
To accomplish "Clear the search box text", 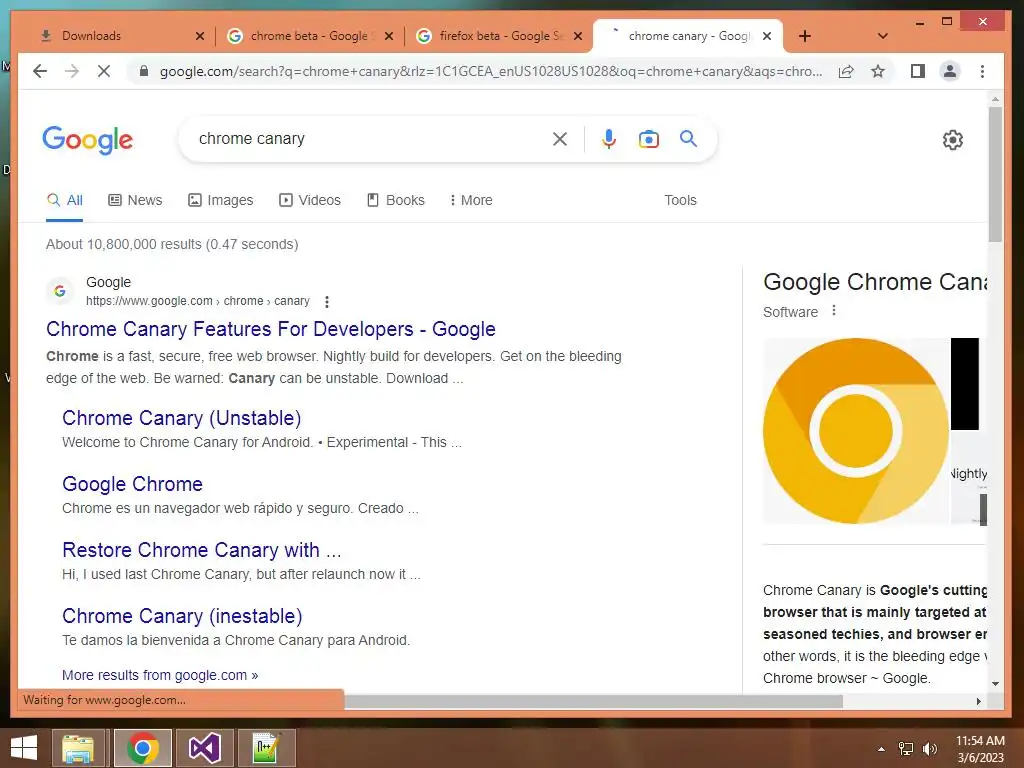I will pos(560,138).
